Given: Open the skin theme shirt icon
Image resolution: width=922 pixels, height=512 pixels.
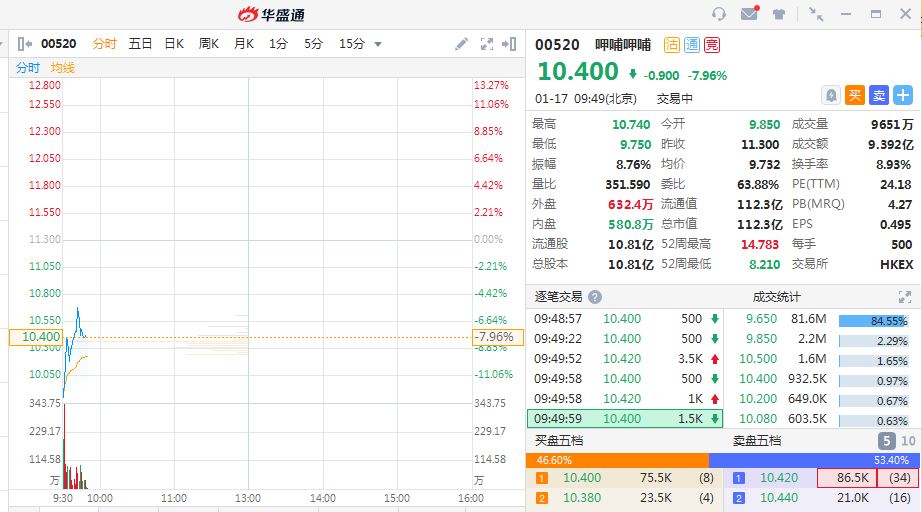Looking at the screenshot, I should pos(779,14).
